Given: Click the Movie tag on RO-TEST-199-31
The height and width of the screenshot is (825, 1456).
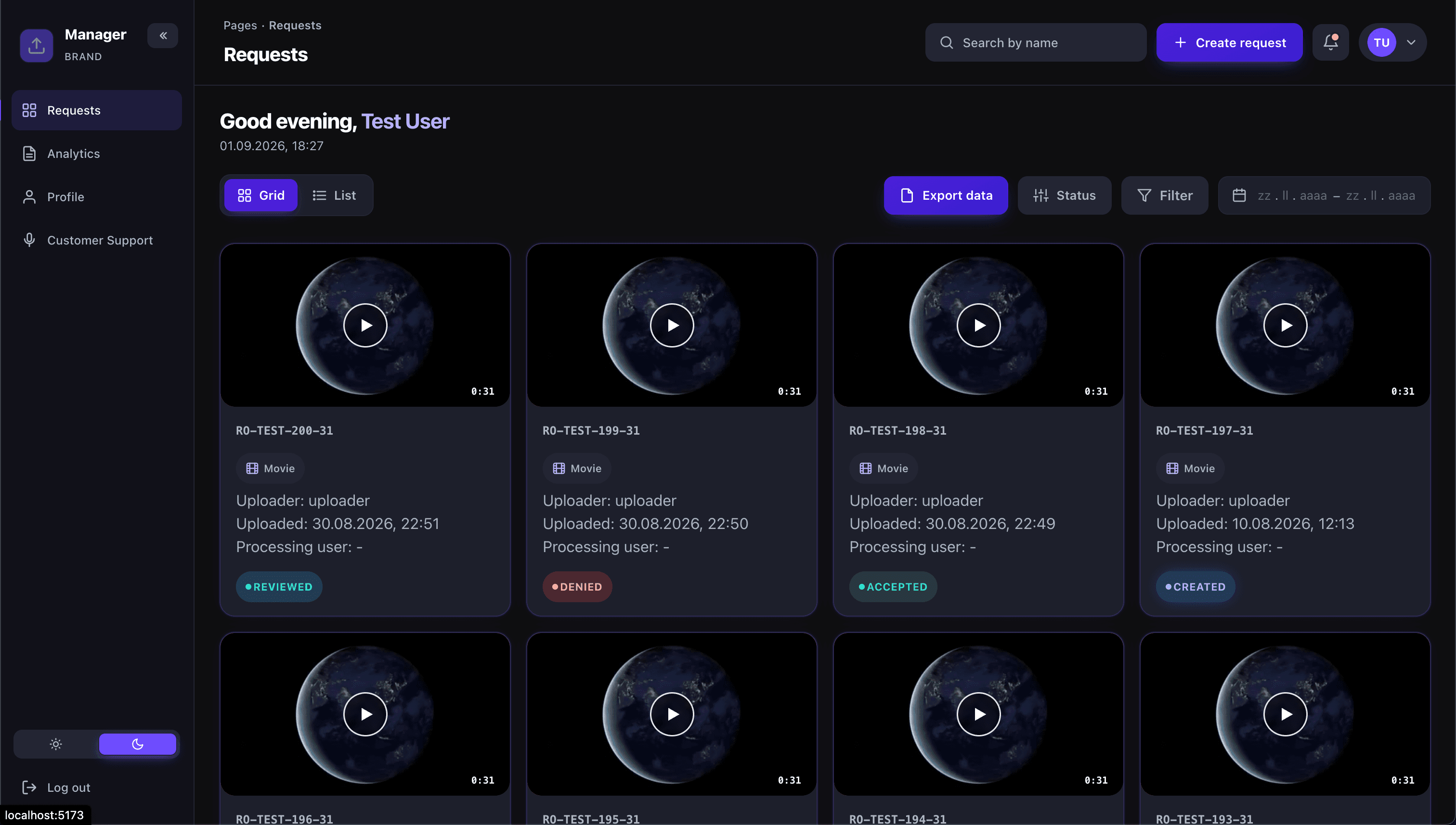Looking at the screenshot, I should click(x=577, y=469).
